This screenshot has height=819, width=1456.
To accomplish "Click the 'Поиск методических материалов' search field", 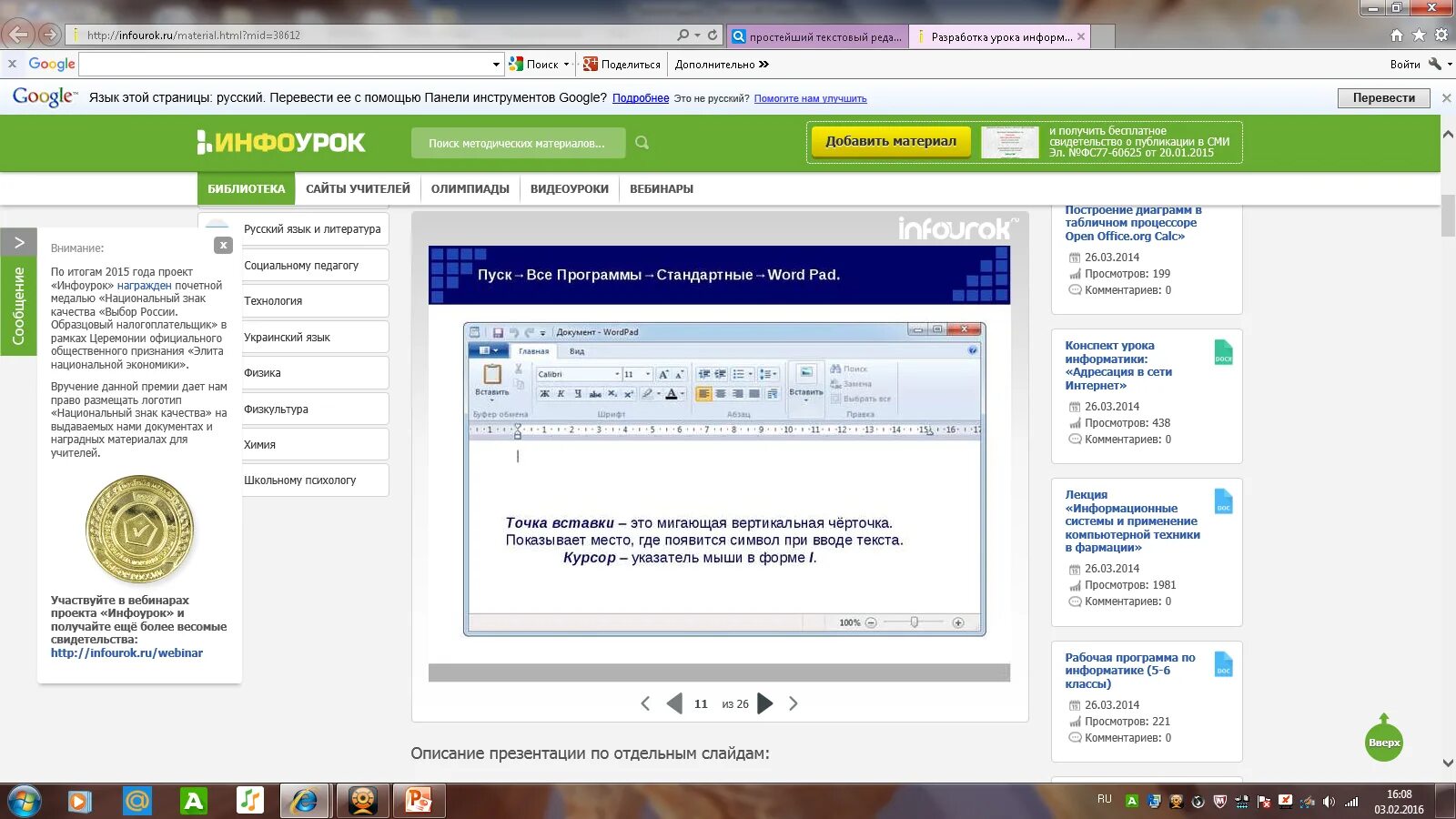I will [517, 143].
